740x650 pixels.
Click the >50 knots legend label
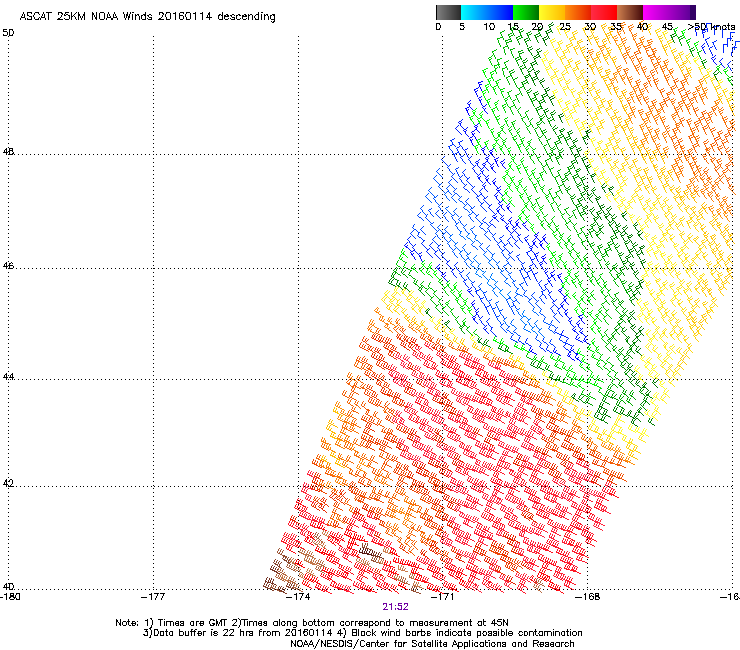pyautogui.click(x=711, y=27)
